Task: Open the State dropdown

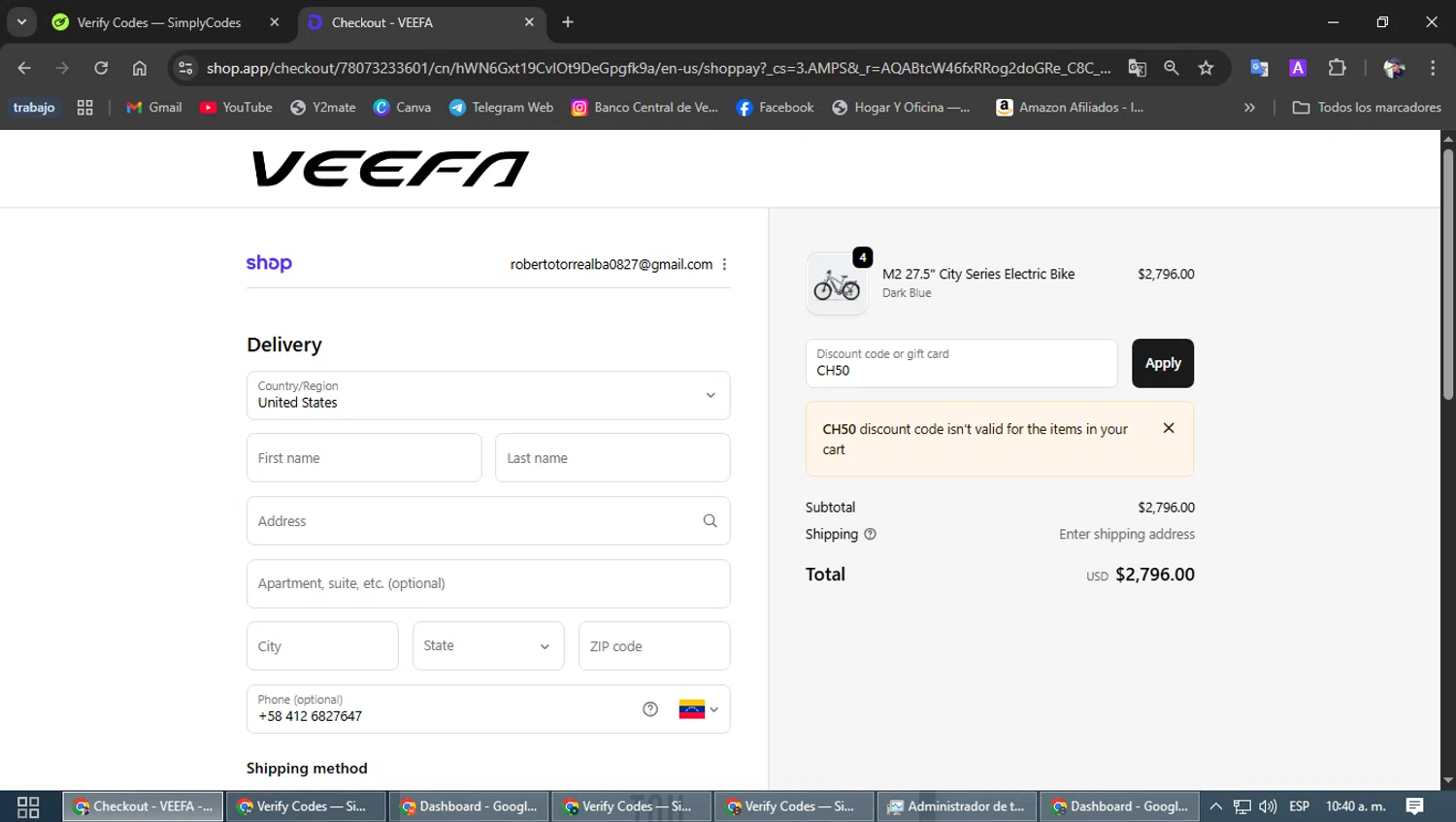Action: 488,646
